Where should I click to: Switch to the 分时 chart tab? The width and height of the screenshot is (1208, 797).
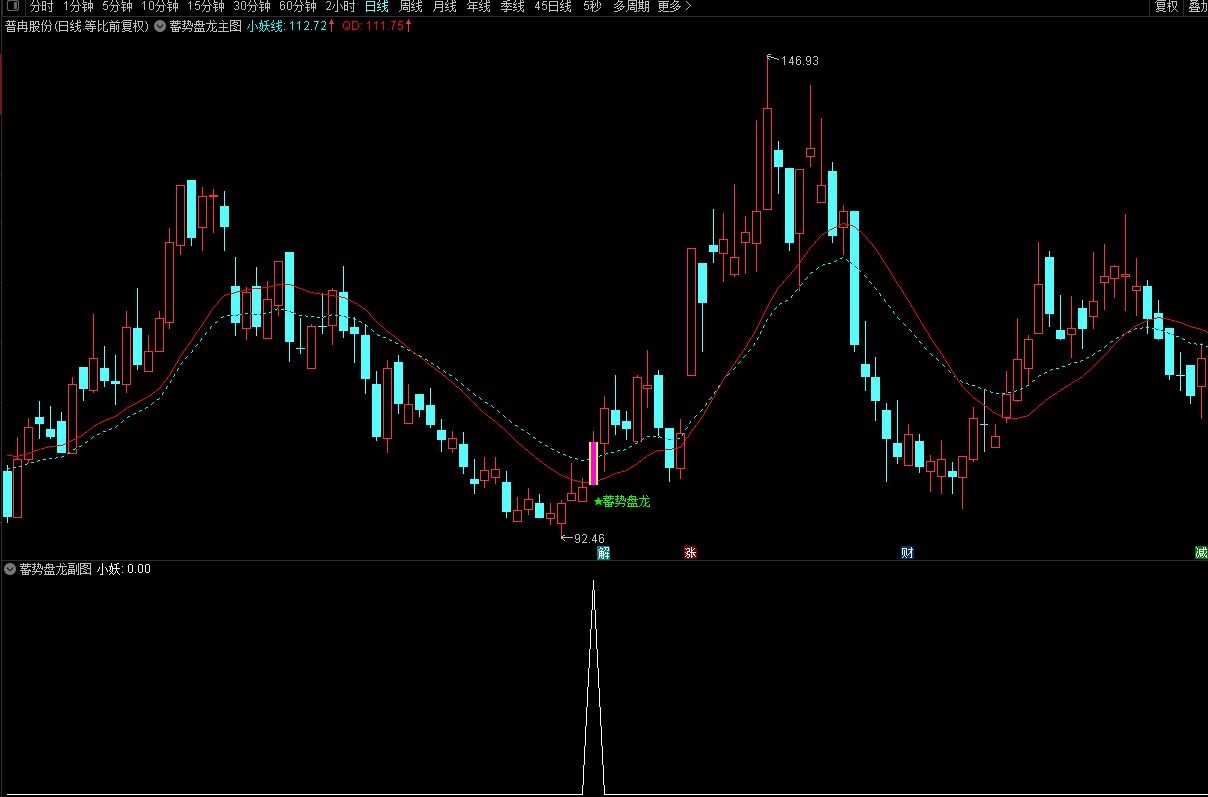coord(41,6)
